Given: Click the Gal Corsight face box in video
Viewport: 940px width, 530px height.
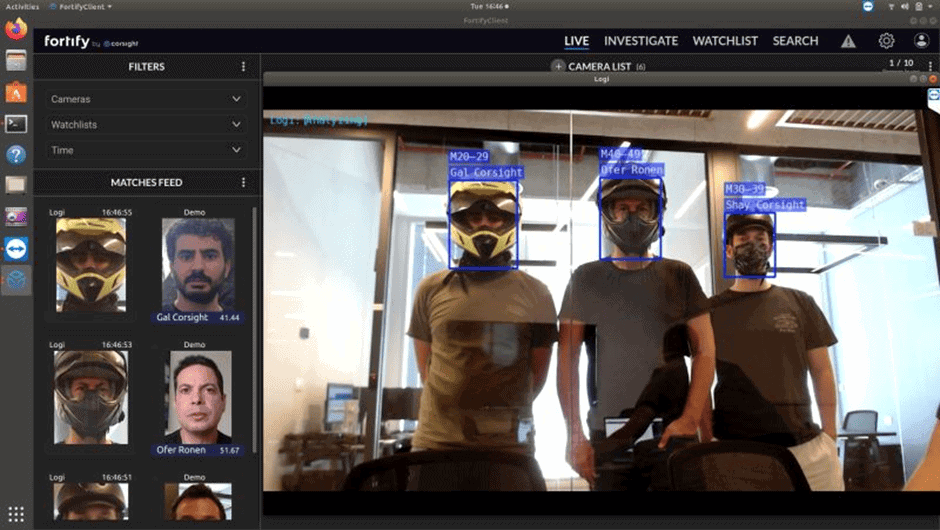Looking at the screenshot, I should coord(483,224).
